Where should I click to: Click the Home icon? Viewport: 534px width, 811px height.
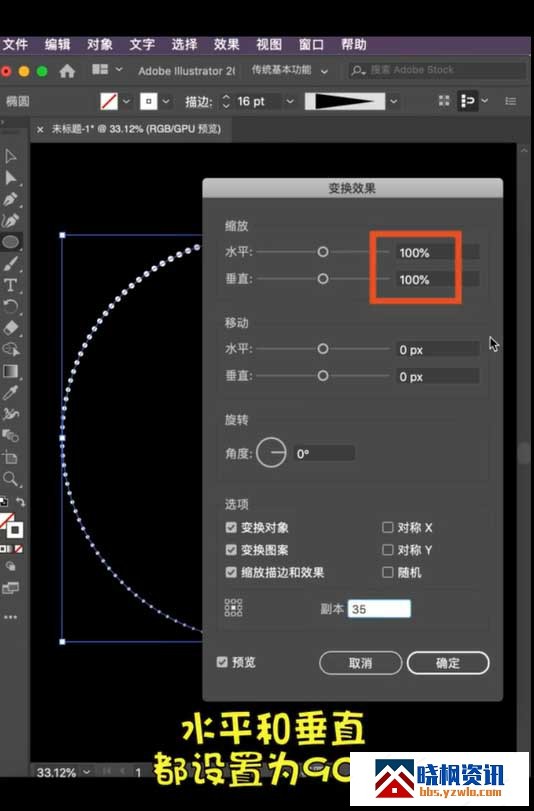click(x=67, y=71)
